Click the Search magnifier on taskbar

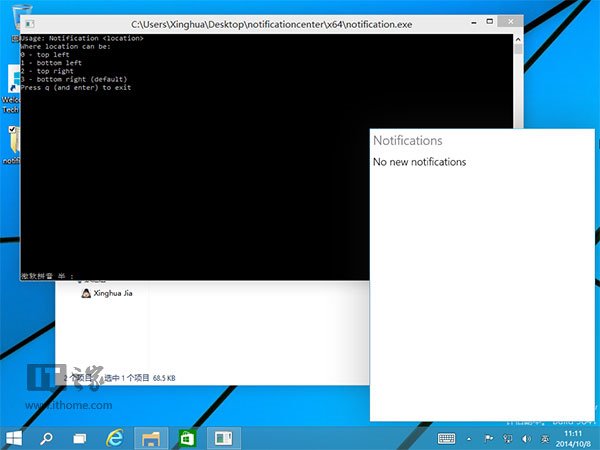[x=46, y=438]
